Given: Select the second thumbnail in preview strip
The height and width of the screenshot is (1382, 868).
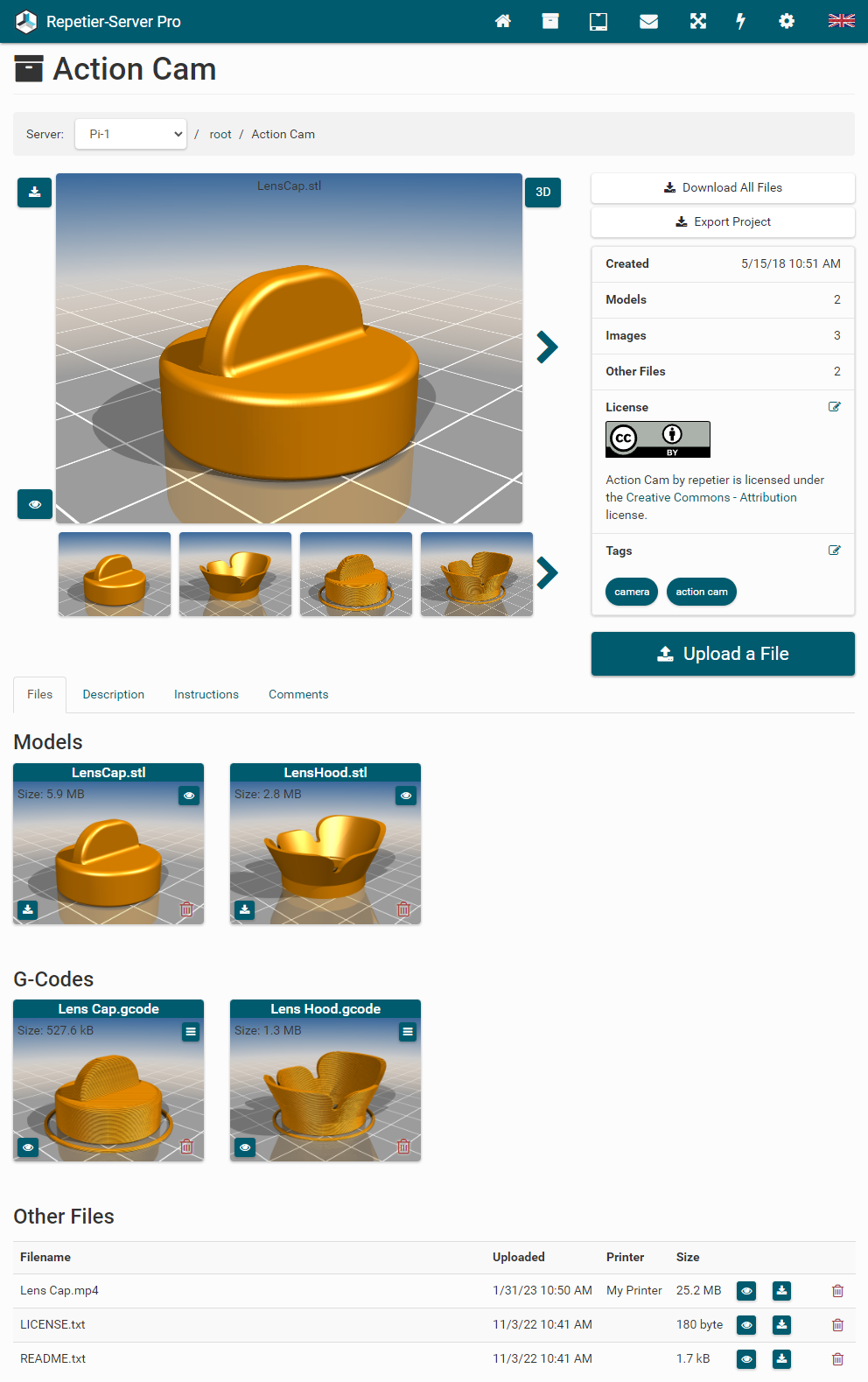Looking at the screenshot, I should (235, 574).
